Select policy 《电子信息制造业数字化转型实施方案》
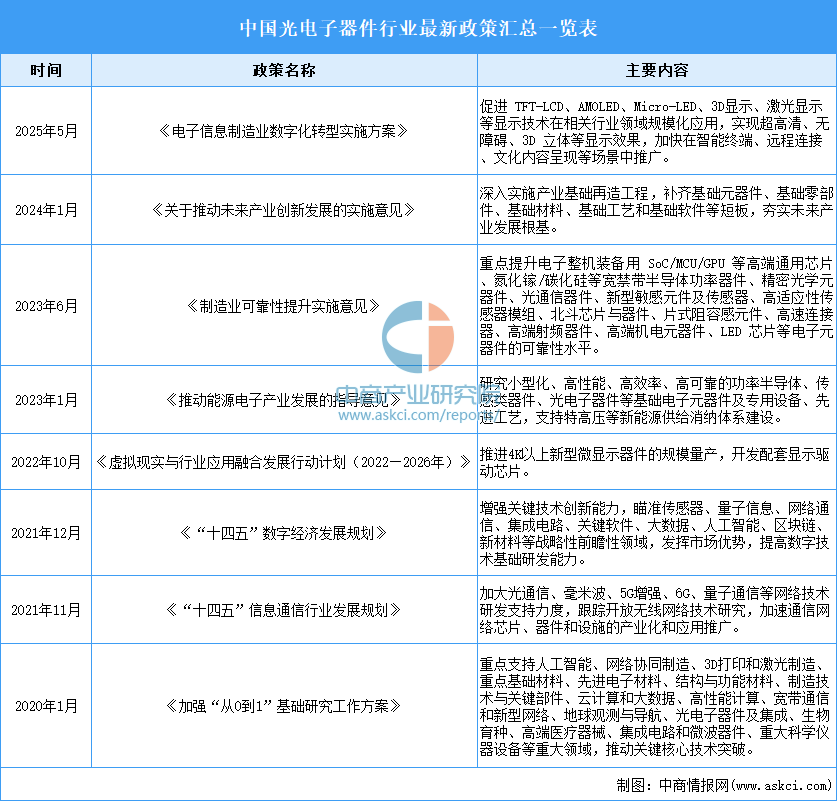 (284, 131)
